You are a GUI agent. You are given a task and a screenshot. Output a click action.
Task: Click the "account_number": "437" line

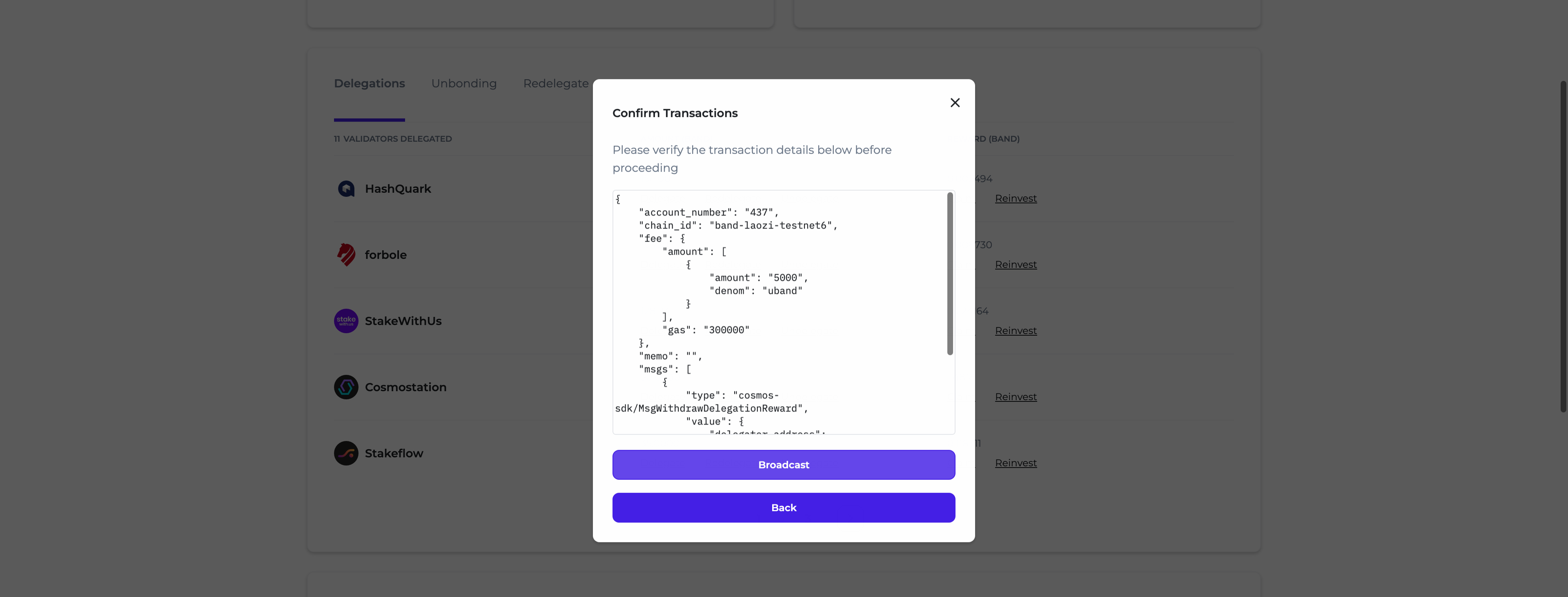(708, 212)
